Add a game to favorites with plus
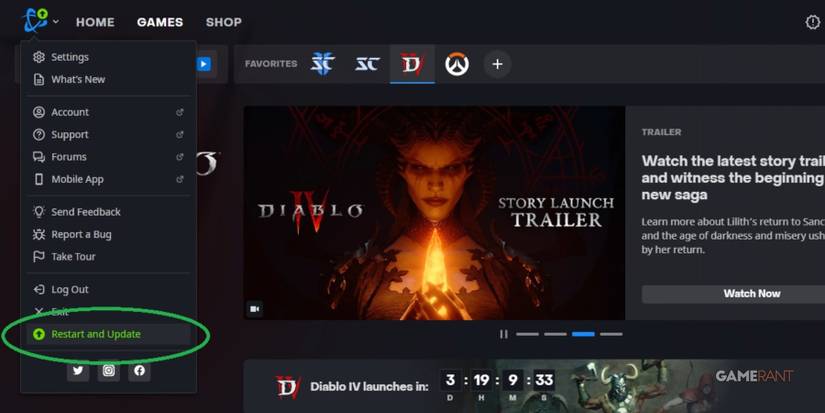Viewport: 825px width, 413px height. pos(497,64)
